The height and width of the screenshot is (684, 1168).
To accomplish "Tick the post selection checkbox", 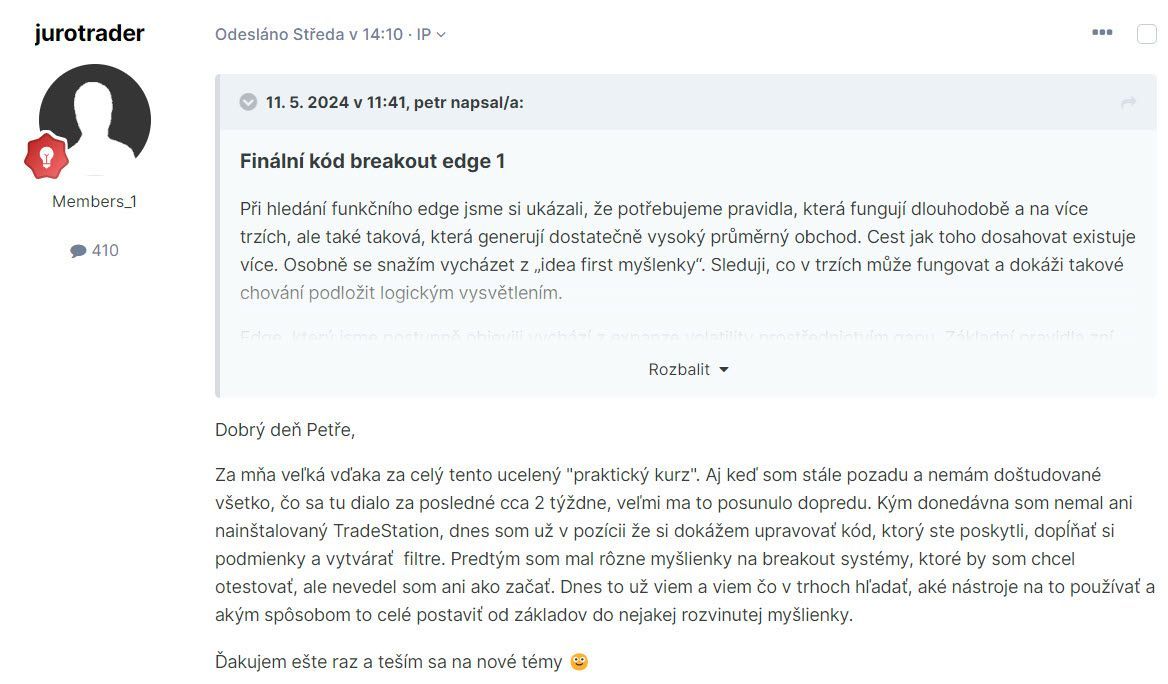I will [x=1147, y=34].
